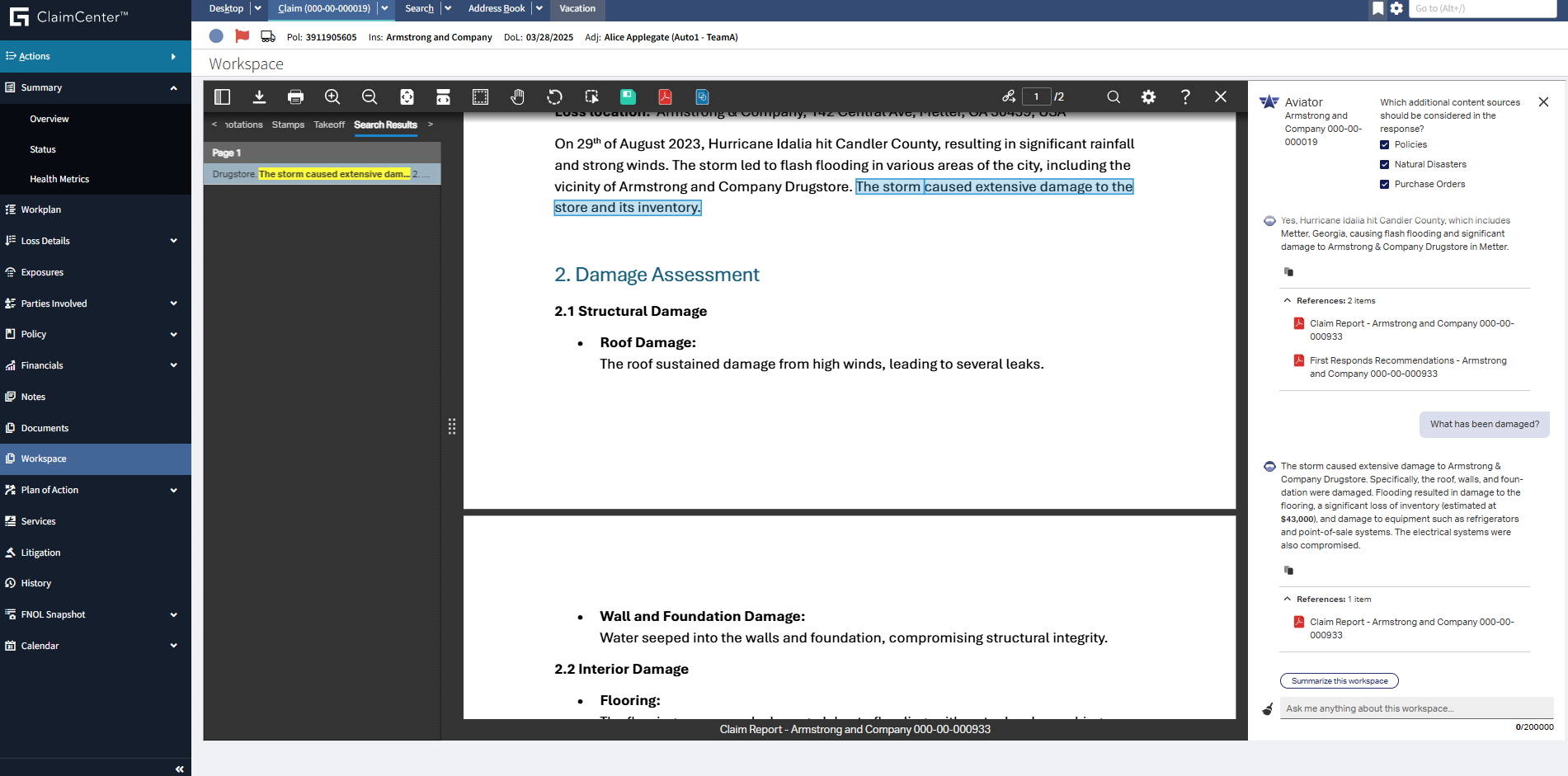Fit page to window icon
Viewport: 1568px width, 776px height.
[407, 96]
